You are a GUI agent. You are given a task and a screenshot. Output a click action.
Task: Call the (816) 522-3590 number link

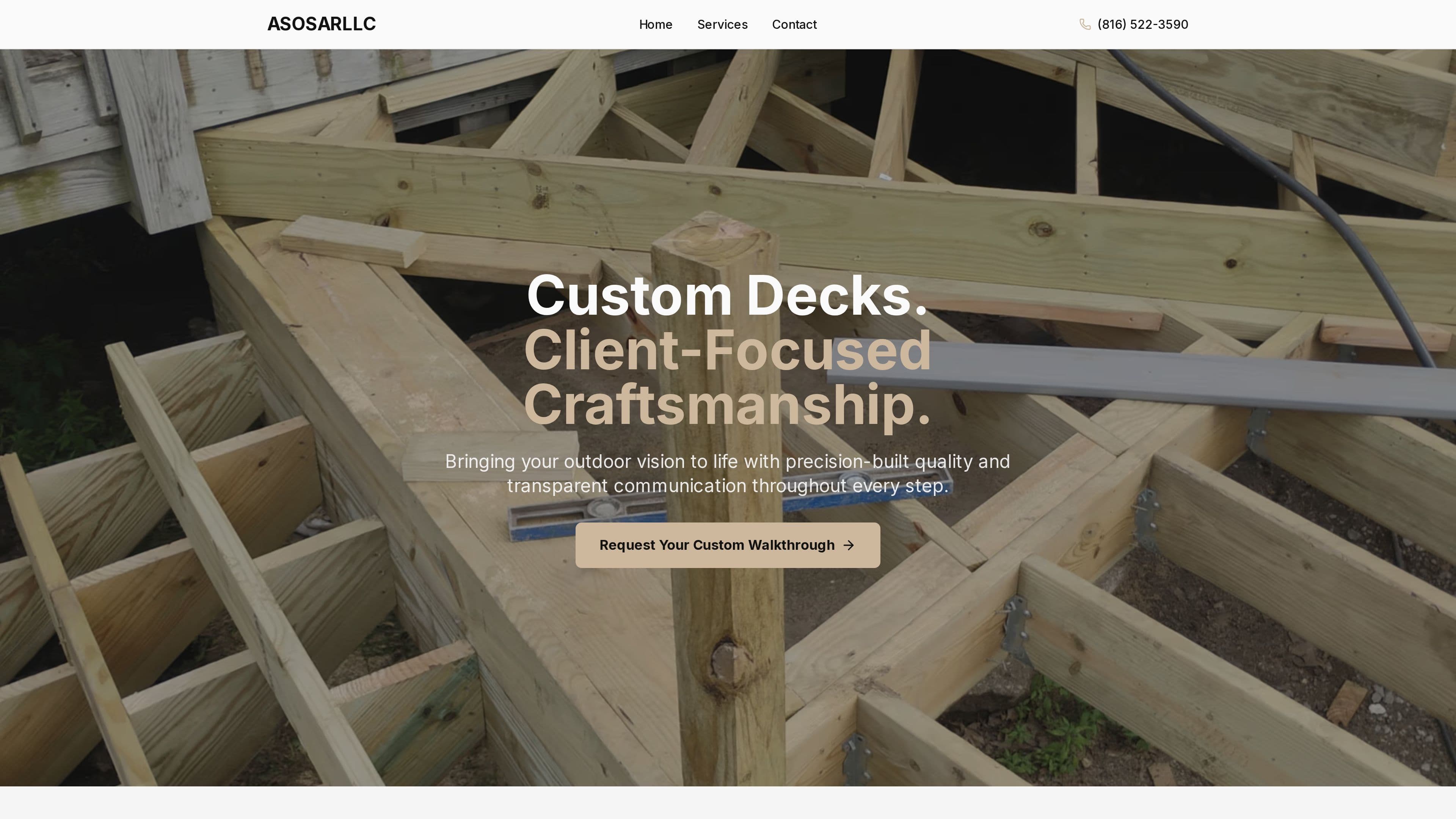(1142, 24)
